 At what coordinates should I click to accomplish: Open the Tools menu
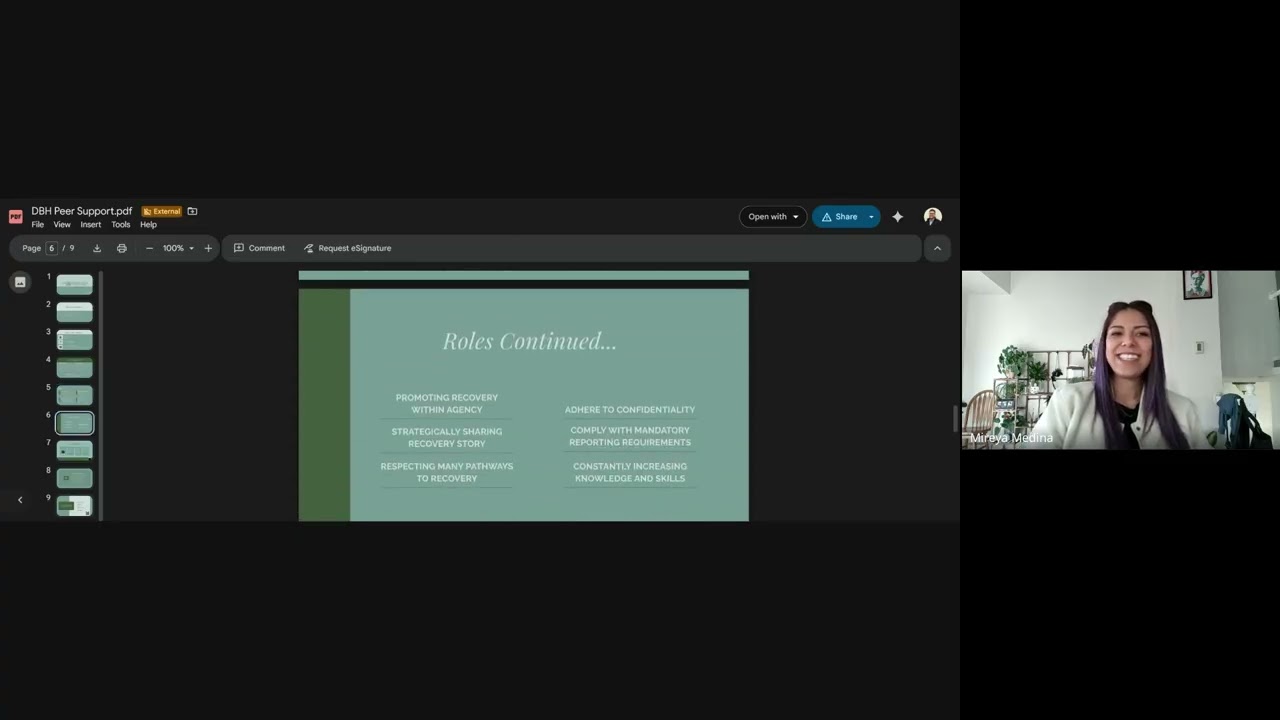tap(121, 225)
